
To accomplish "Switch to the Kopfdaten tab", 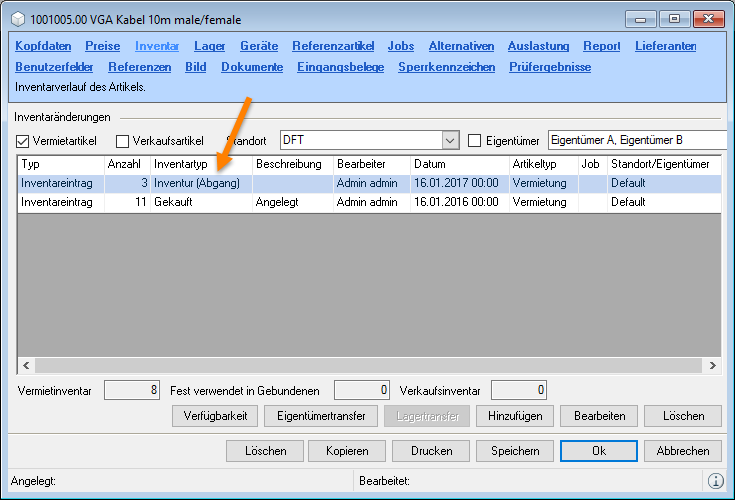I will pos(43,46).
